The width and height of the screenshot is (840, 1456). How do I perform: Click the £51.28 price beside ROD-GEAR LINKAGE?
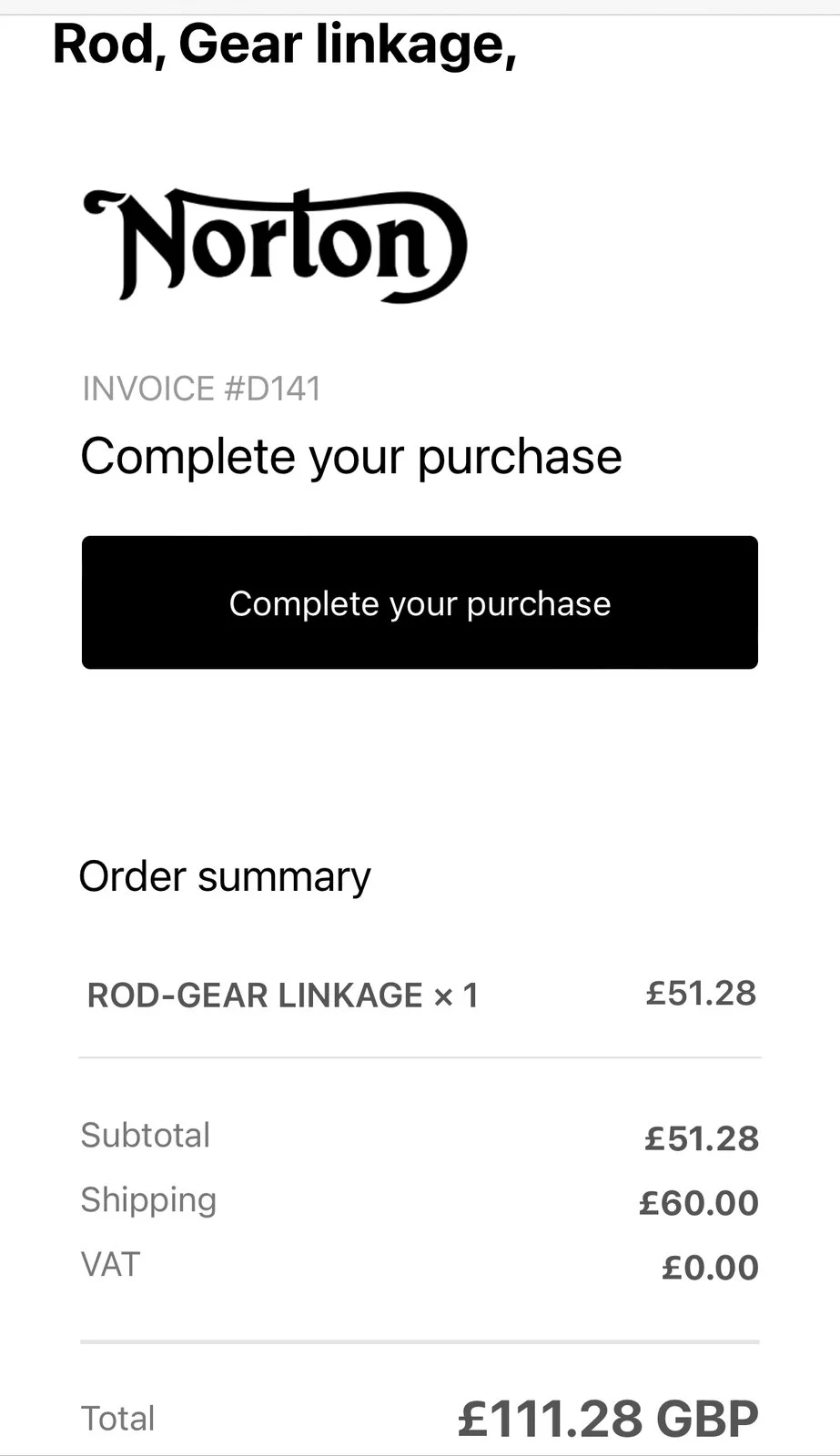click(701, 993)
